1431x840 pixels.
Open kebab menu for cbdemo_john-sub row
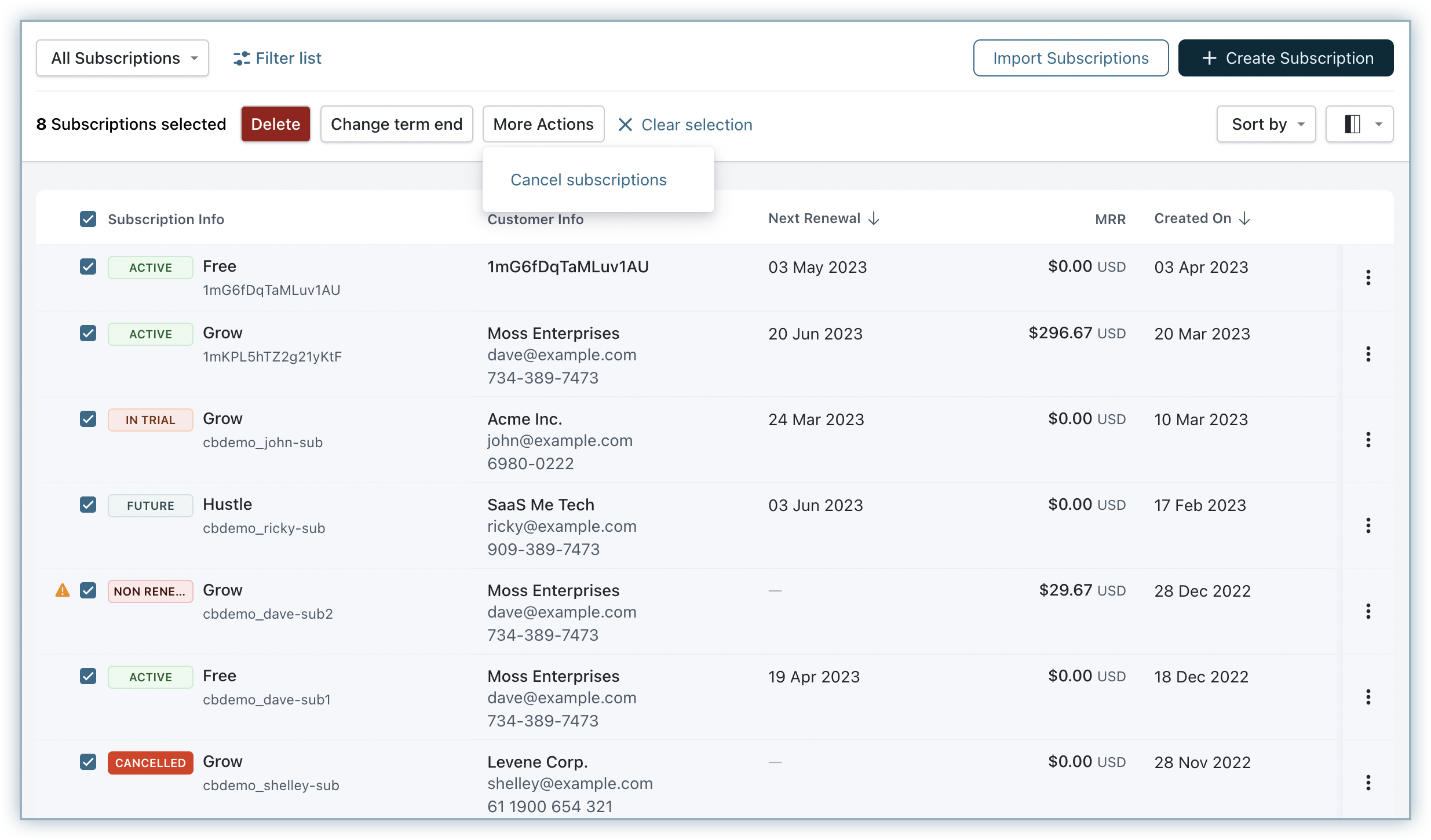click(x=1368, y=440)
